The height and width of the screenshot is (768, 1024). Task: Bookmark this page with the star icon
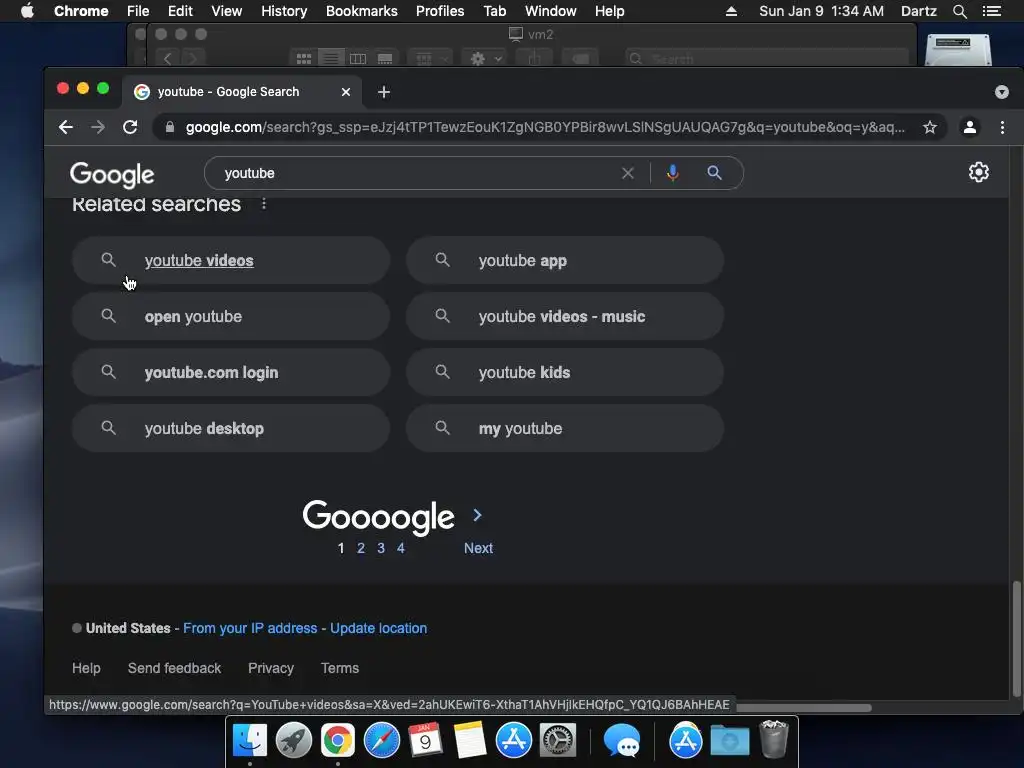tap(929, 127)
